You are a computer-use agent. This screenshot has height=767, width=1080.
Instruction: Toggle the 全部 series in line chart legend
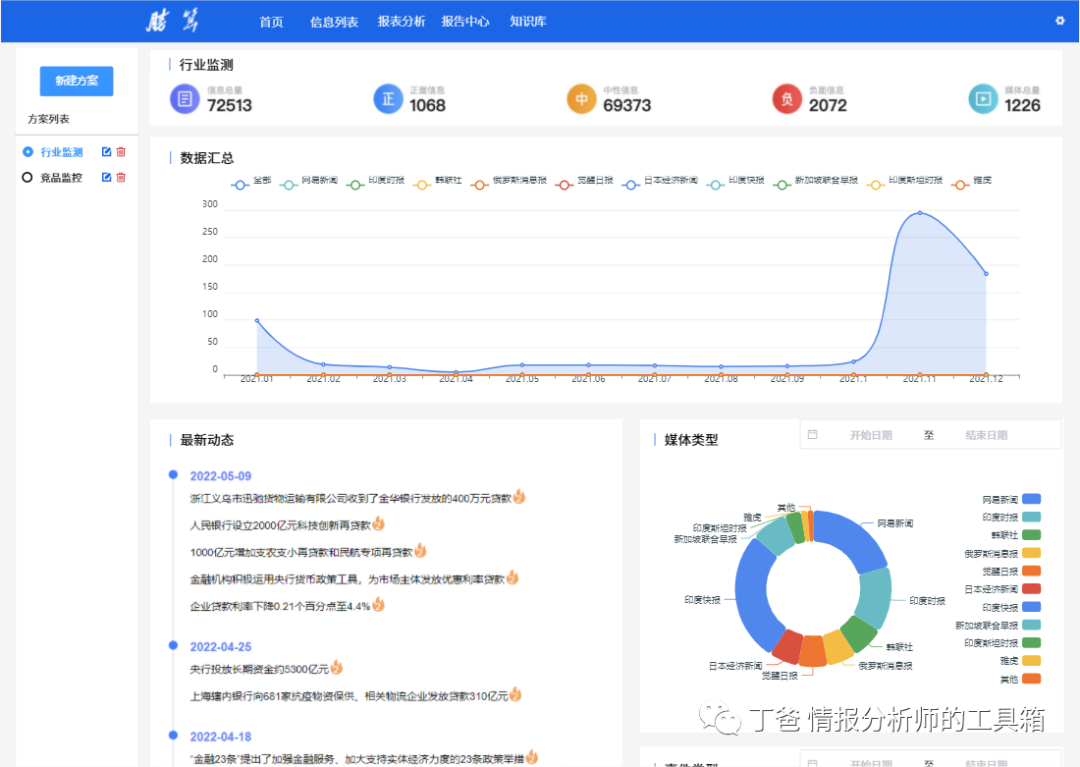[x=251, y=182]
